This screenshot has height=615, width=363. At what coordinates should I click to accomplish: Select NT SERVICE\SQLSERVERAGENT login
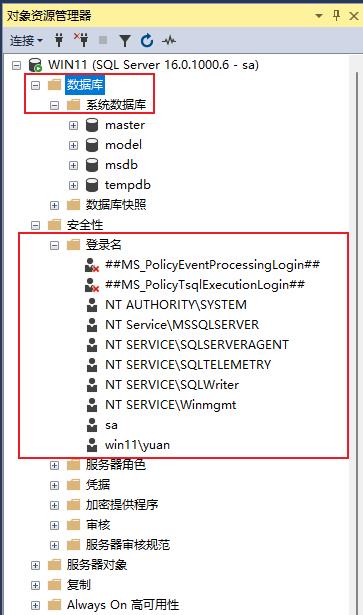pyautogui.click(x=197, y=345)
